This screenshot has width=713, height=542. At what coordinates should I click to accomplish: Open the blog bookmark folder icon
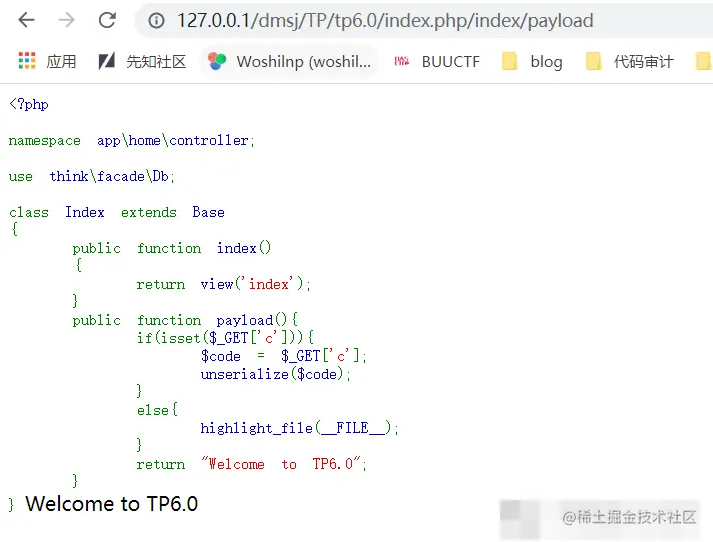pos(509,61)
